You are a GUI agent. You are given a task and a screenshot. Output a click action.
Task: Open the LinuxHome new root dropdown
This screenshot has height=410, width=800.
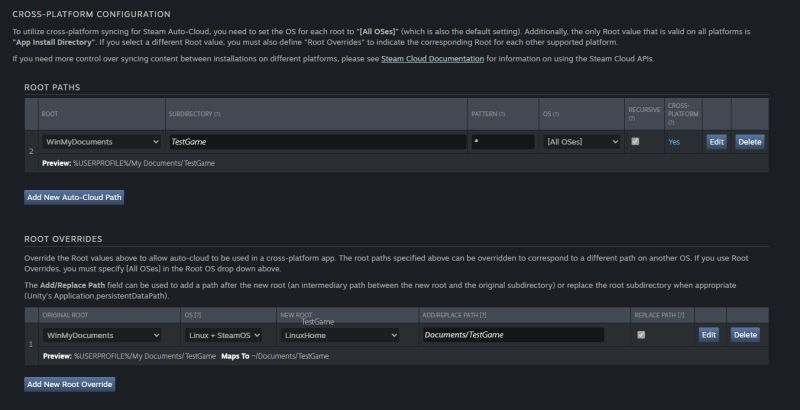click(x=340, y=335)
